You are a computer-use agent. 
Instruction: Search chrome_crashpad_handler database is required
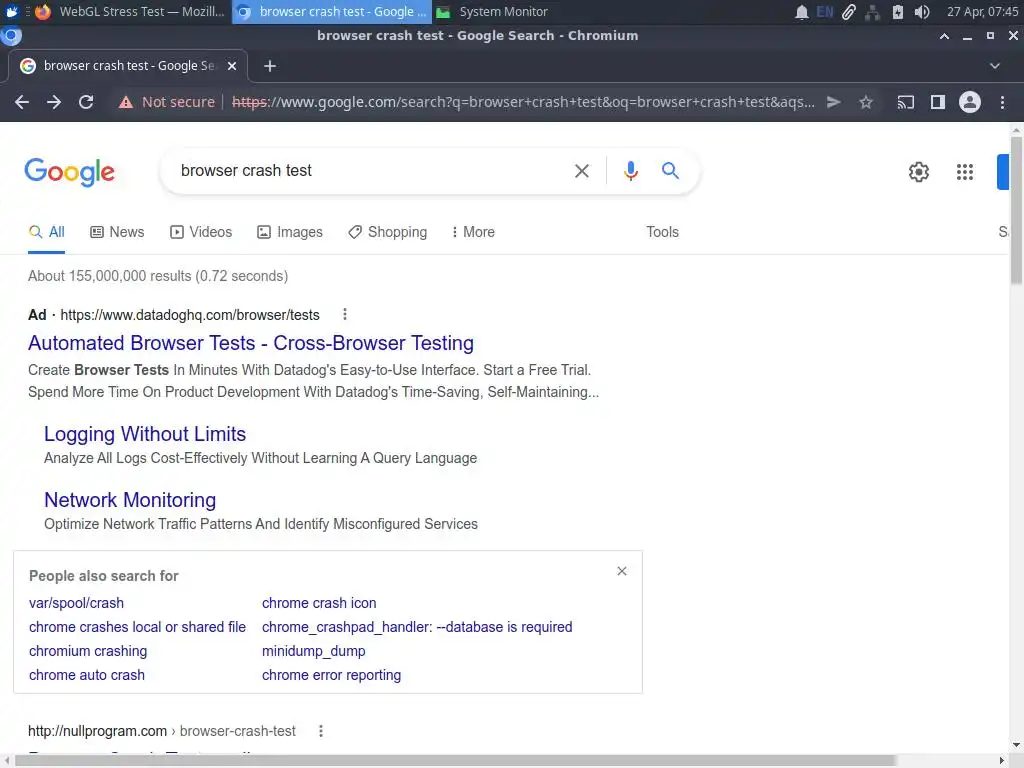(417, 627)
